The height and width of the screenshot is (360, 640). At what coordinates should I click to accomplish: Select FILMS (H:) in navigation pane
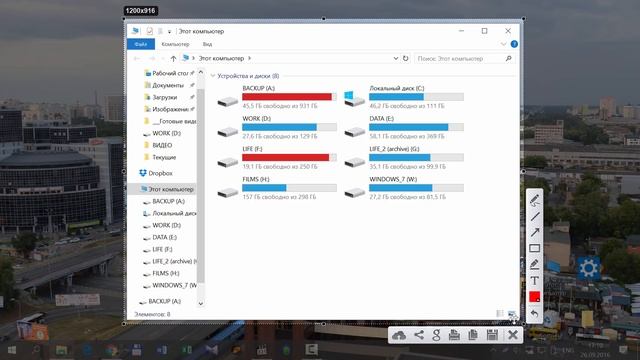pyautogui.click(x=165, y=273)
